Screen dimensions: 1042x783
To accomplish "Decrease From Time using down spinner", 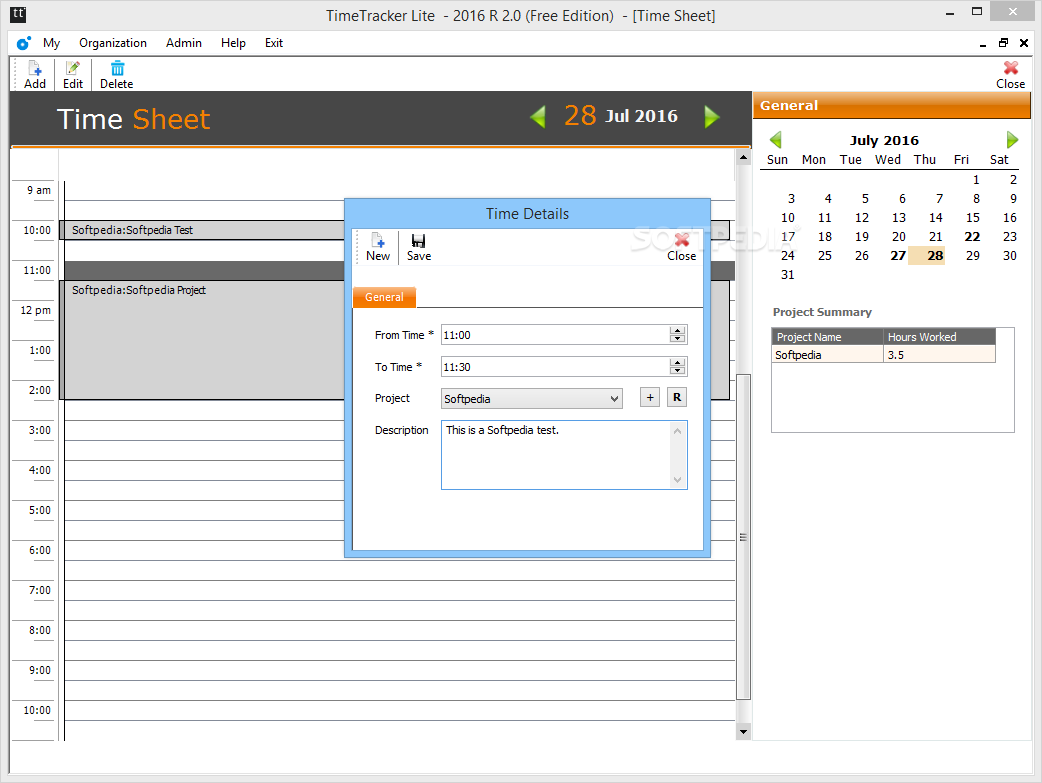I will [x=677, y=338].
